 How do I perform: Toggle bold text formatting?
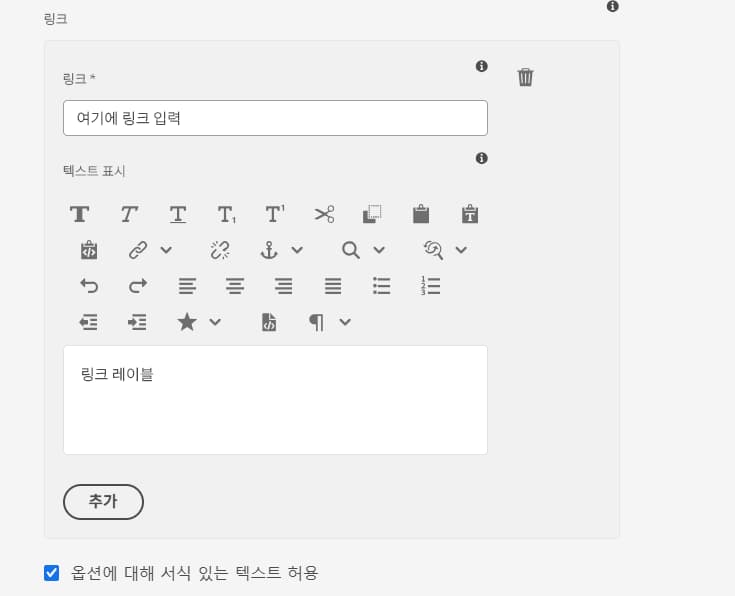(x=80, y=214)
